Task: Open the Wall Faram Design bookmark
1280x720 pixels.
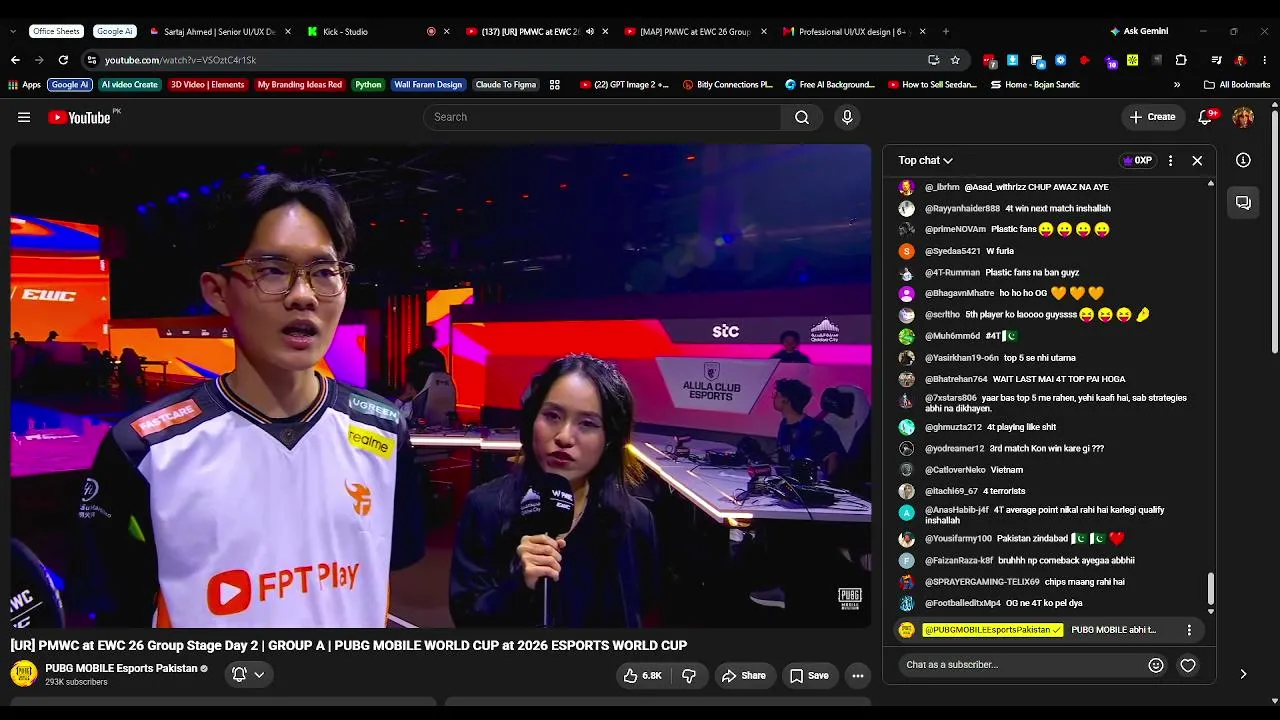Action: pyautogui.click(x=428, y=85)
